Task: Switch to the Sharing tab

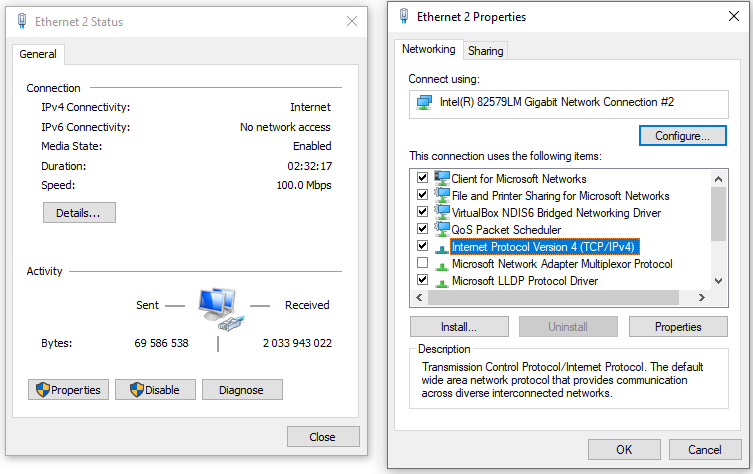Action: tap(486, 51)
